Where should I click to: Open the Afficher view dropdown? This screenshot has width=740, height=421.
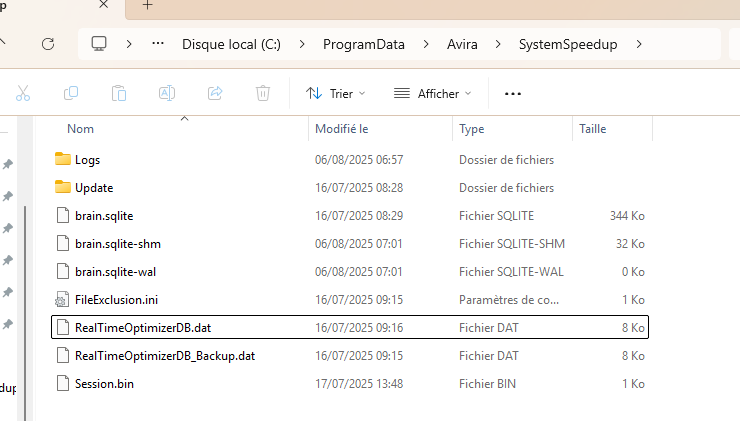432,93
